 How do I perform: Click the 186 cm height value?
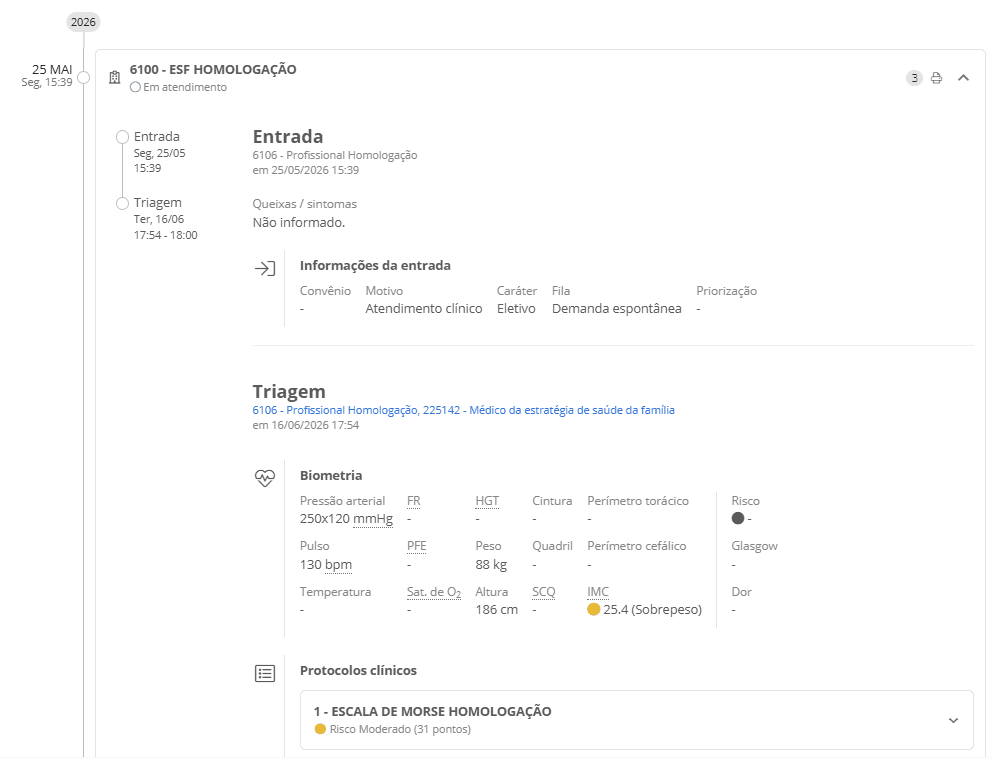[496, 610]
